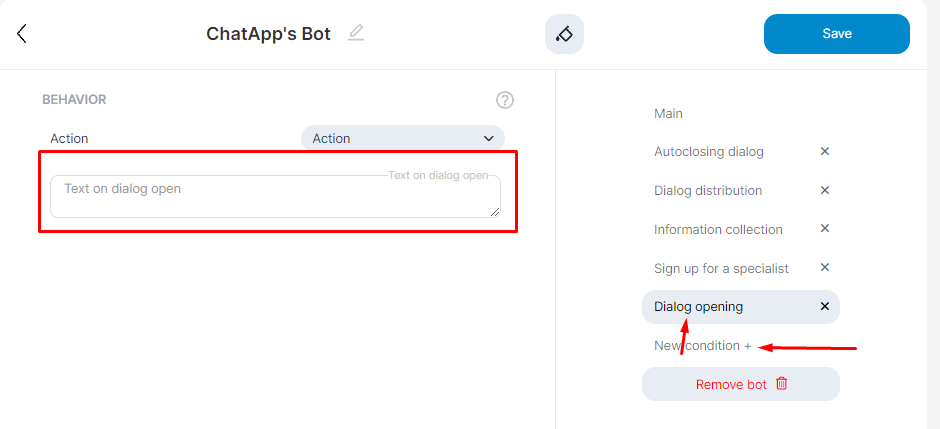Click the pencil icon to rename bot

[356, 33]
